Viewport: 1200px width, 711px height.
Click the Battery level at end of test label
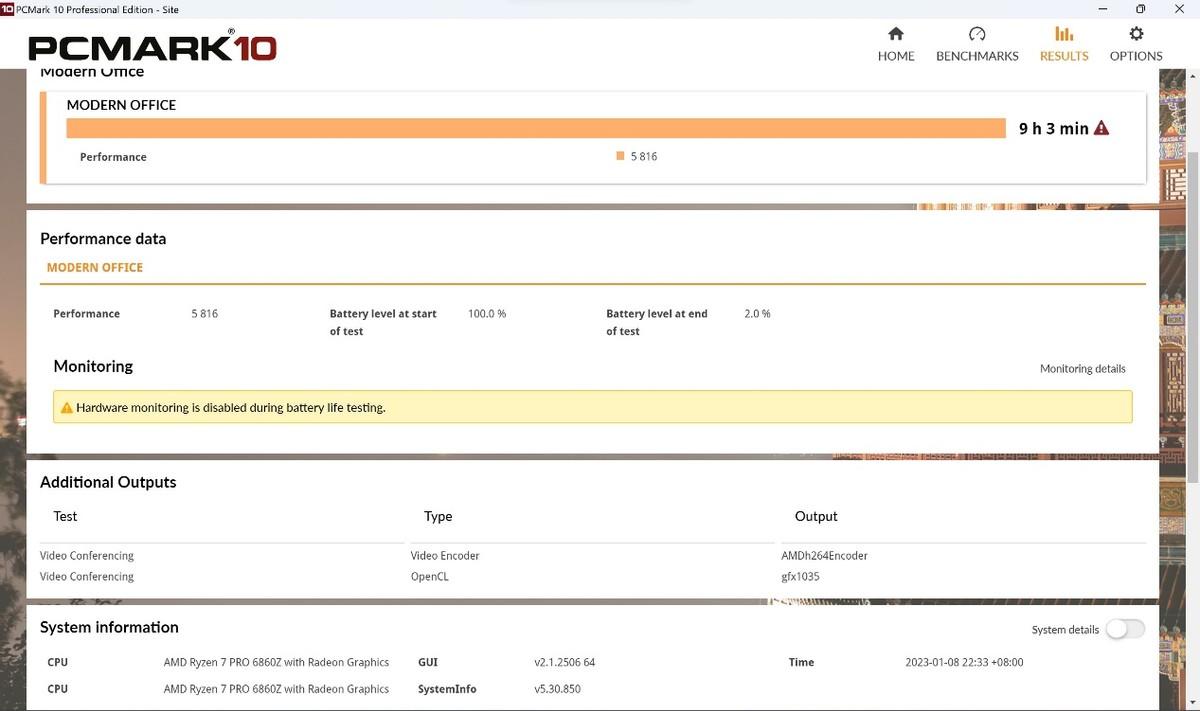[x=657, y=322]
